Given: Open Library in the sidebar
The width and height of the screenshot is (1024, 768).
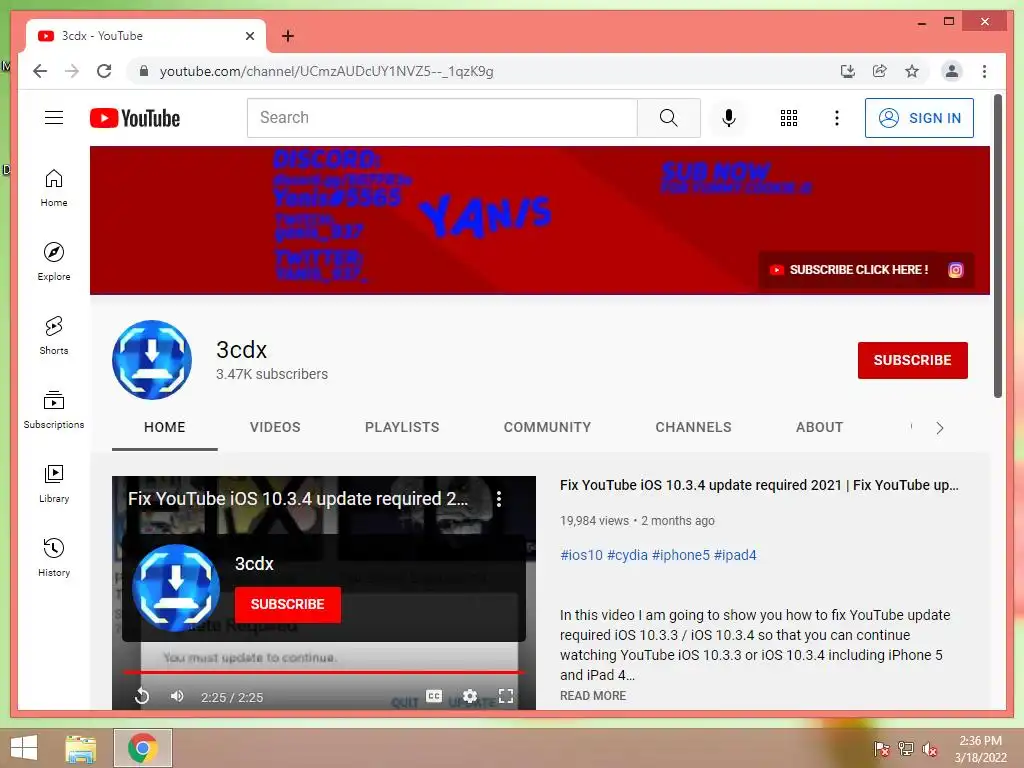Looking at the screenshot, I should click(54, 483).
